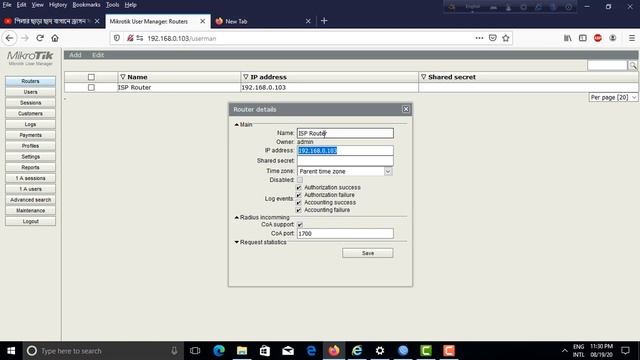Uncheck Accounting success log event
The image size is (640, 360).
[299, 203]
